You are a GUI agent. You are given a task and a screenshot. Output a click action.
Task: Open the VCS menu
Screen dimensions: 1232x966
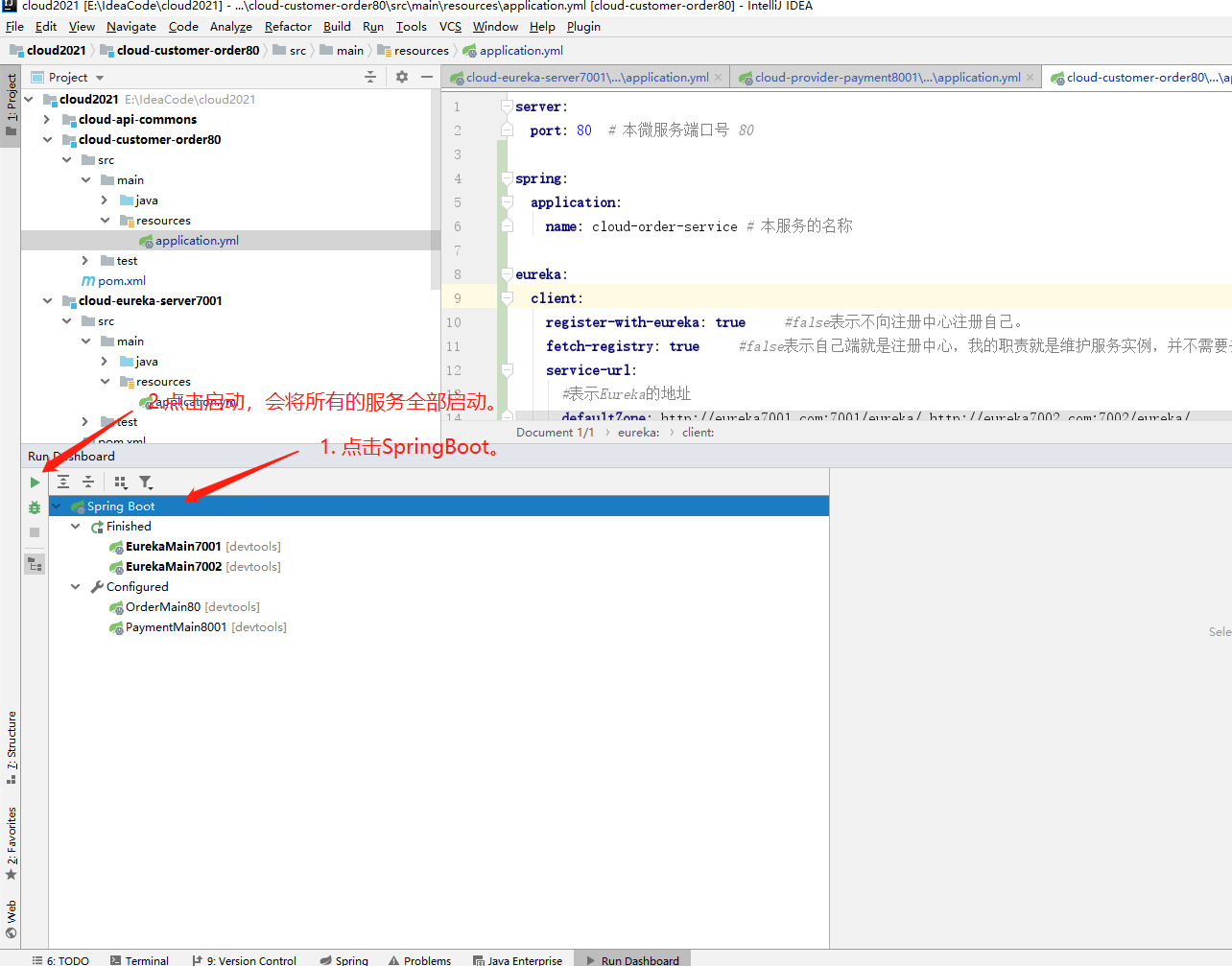pos(450,26)
